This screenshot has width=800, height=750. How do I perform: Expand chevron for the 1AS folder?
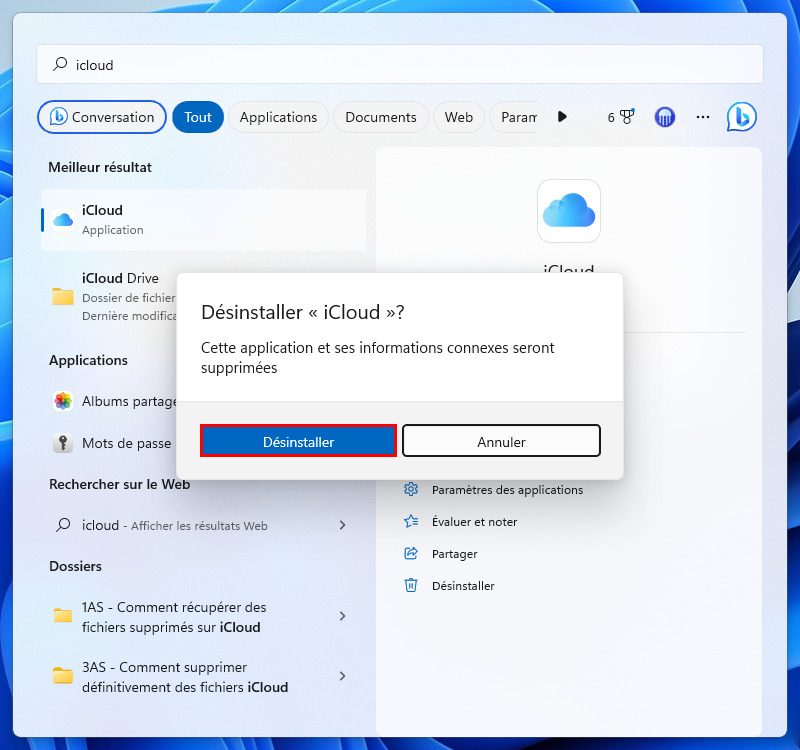coord(342,616)
